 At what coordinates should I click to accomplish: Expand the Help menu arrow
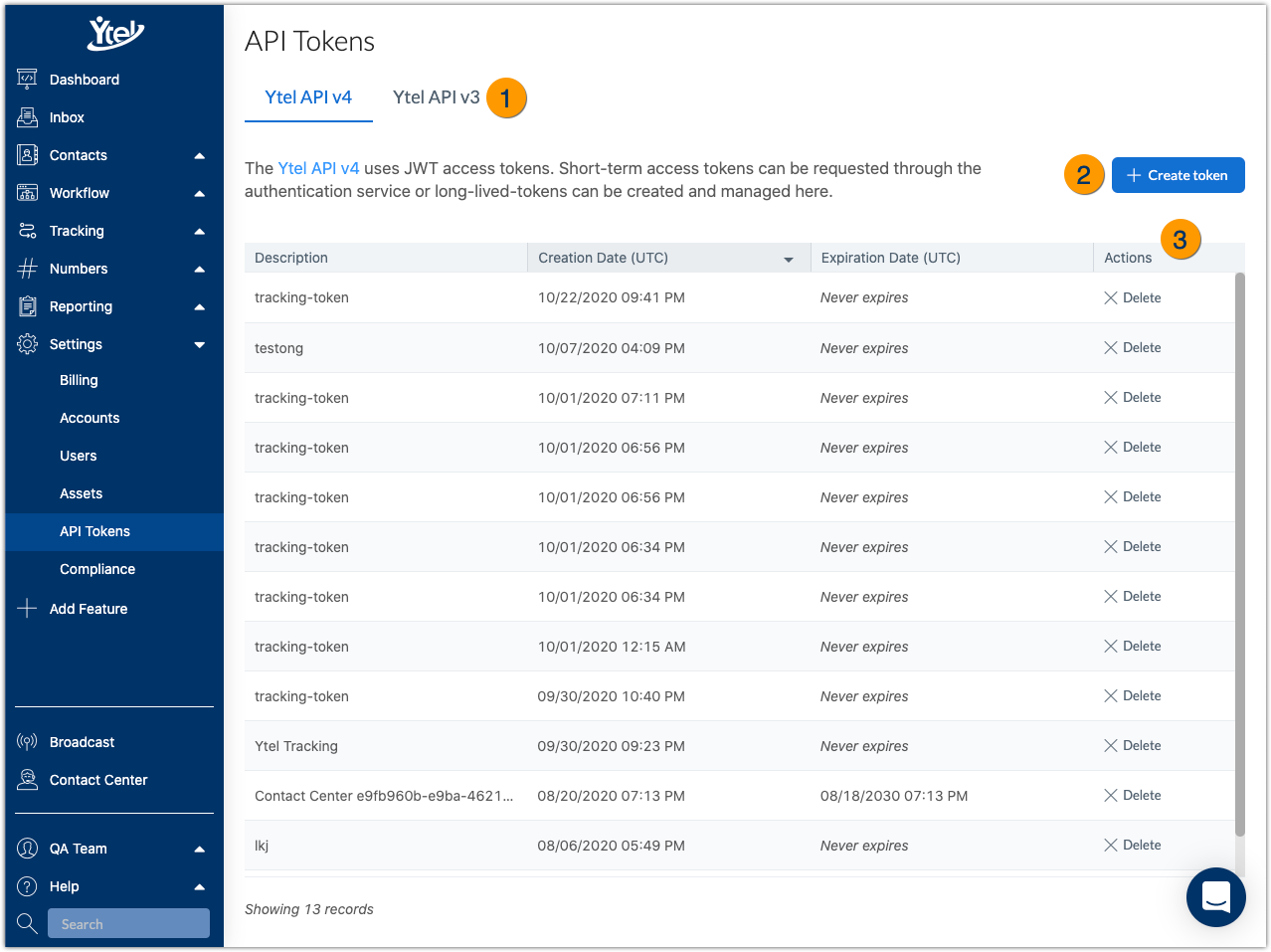[199, 887]
